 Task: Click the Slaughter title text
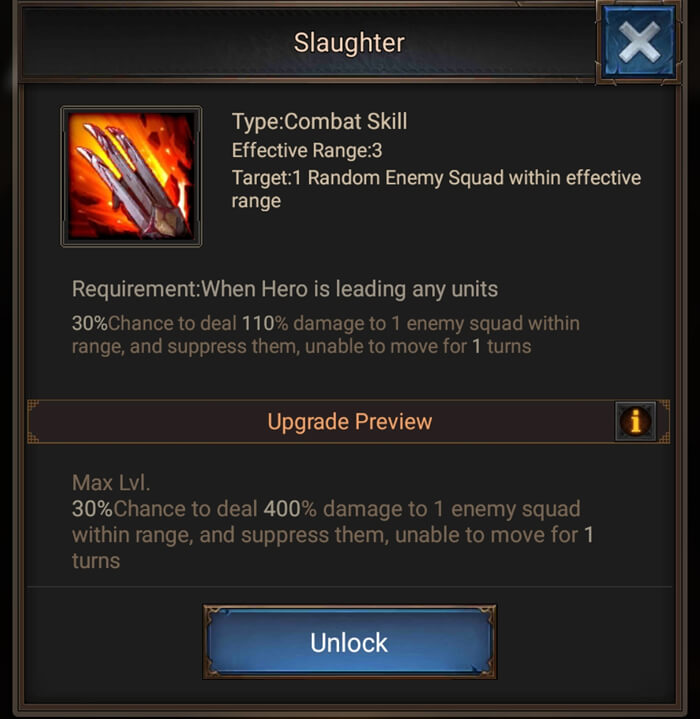(349, 43)
